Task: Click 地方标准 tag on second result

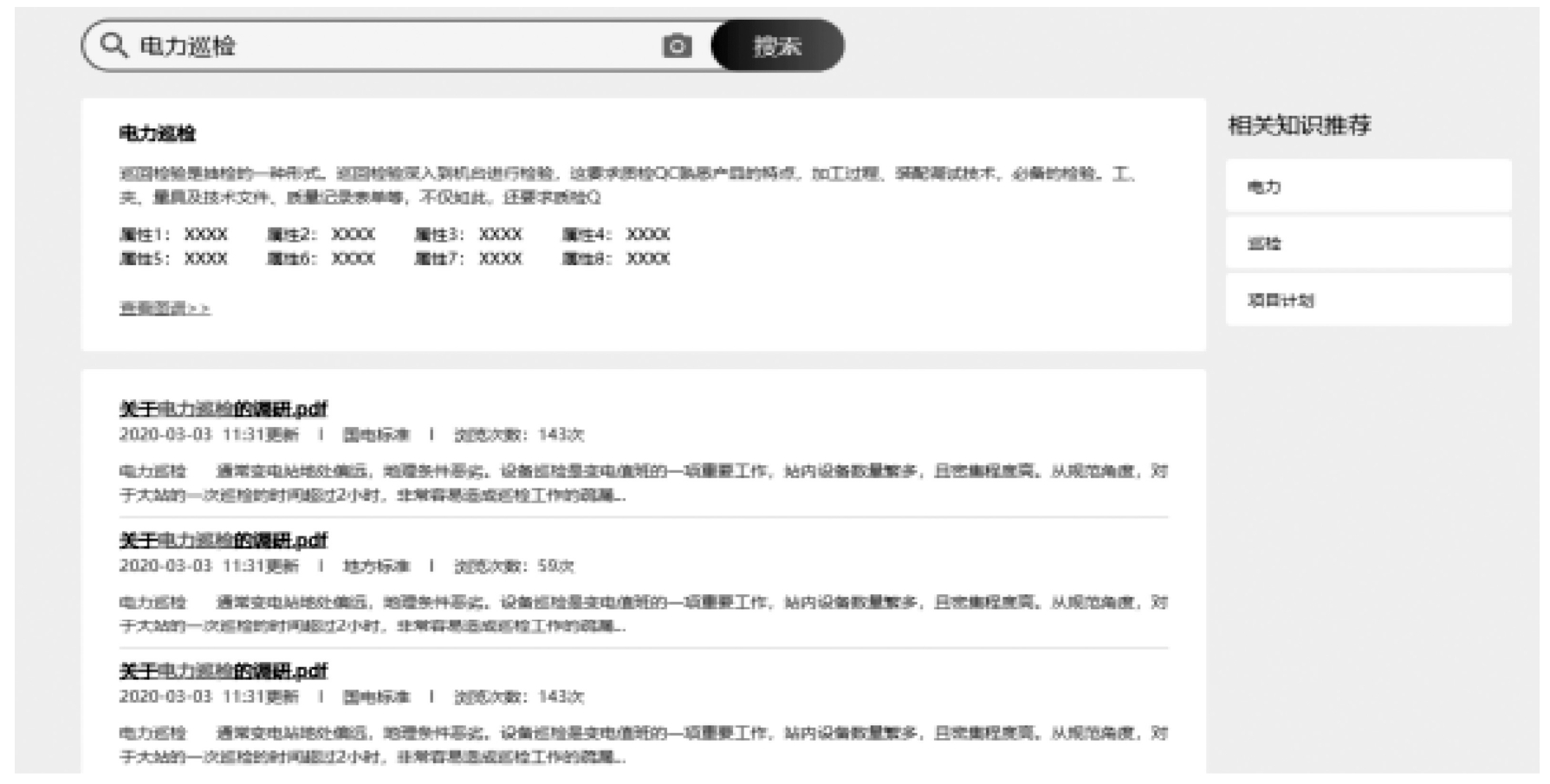Action: coord(376,567)
